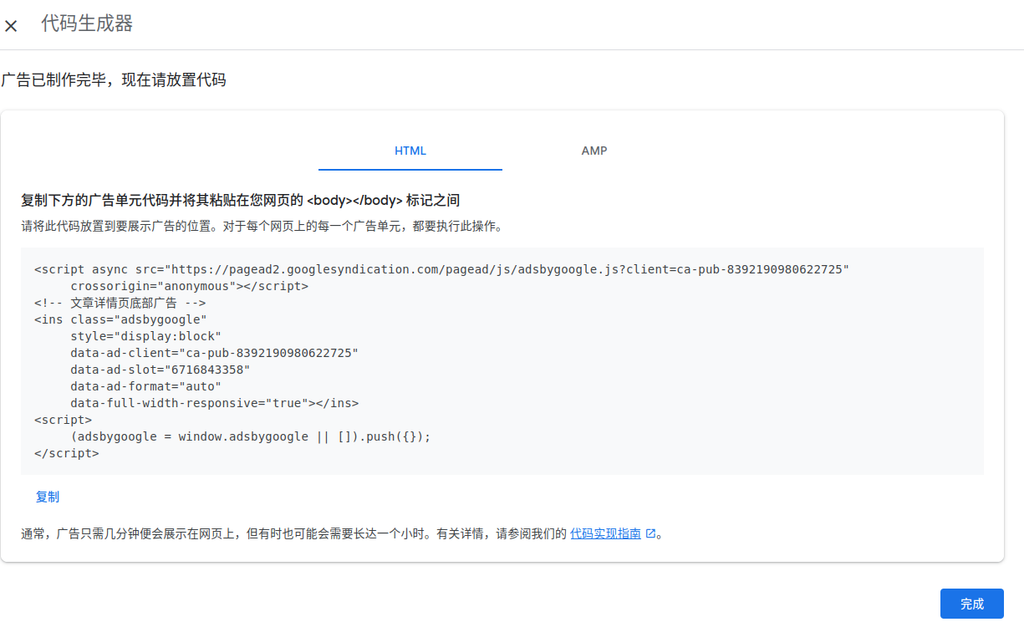Click the closing </script> tag line
The width and height of the screenshot is (1024, 643).
click(x=67, y=453)
